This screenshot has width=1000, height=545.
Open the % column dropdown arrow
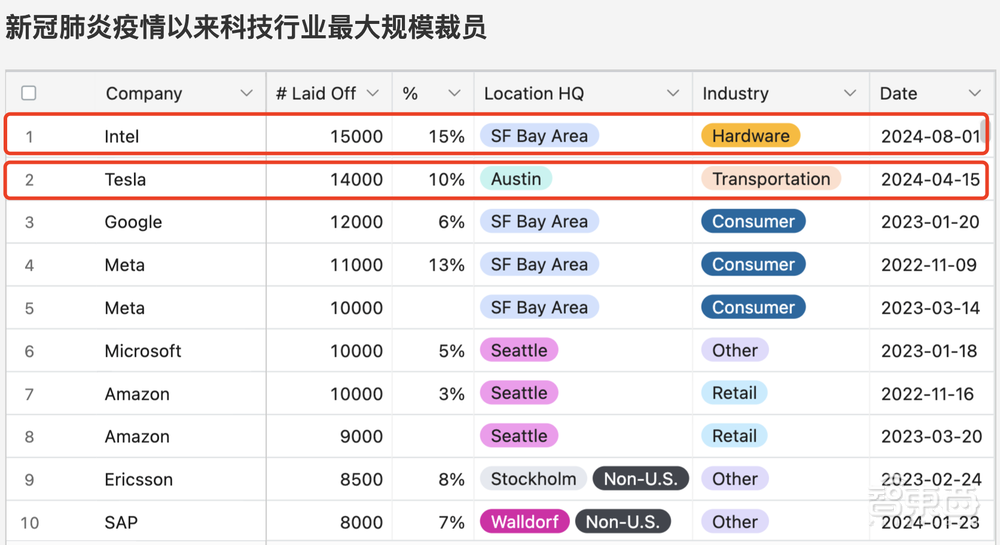454,93
